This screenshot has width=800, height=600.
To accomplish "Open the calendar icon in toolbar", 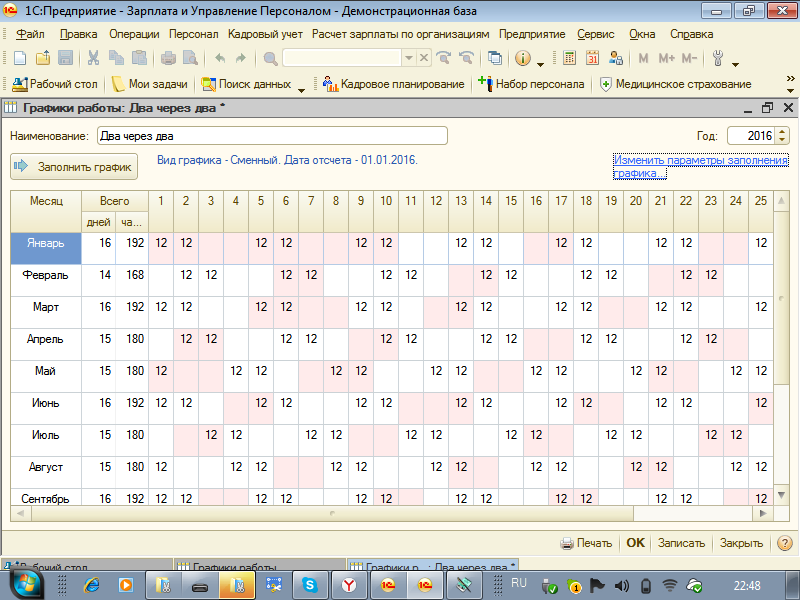I will (x=592, y=58).
